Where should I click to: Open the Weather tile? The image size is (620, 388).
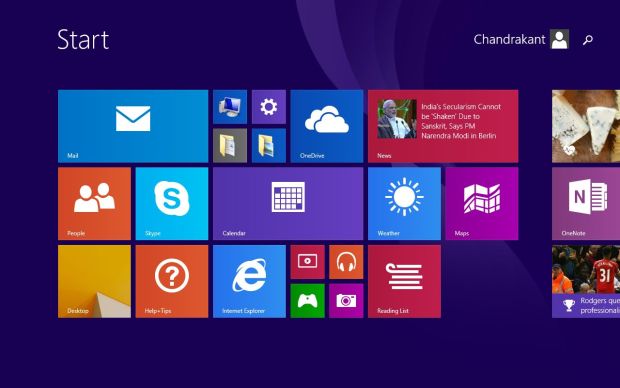(404, 204)
